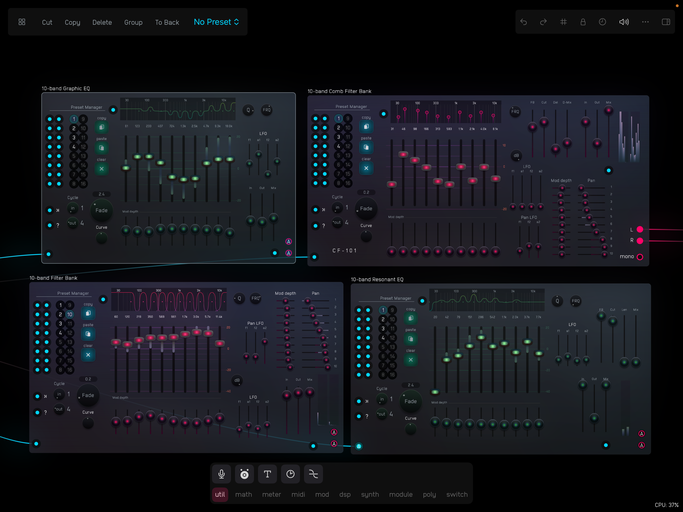Click the To Back button

point(167,22)
